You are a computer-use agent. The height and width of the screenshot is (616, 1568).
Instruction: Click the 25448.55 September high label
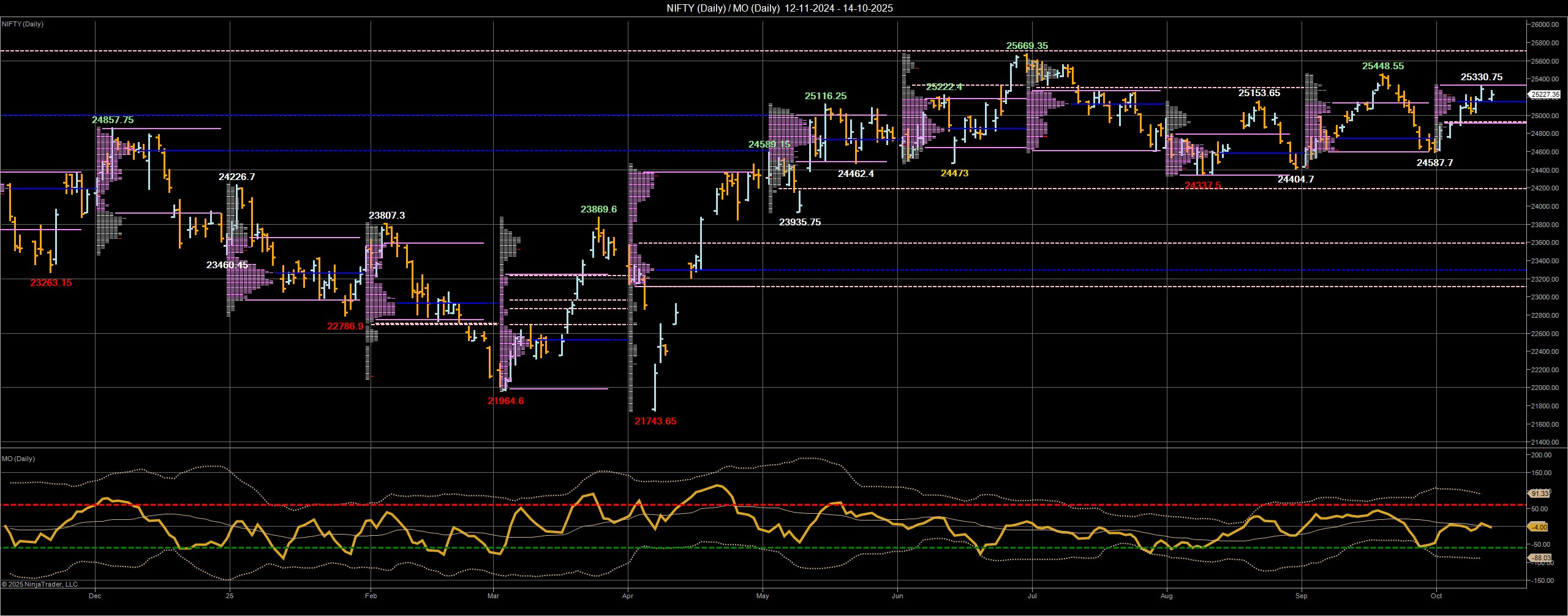(1383, 66)
